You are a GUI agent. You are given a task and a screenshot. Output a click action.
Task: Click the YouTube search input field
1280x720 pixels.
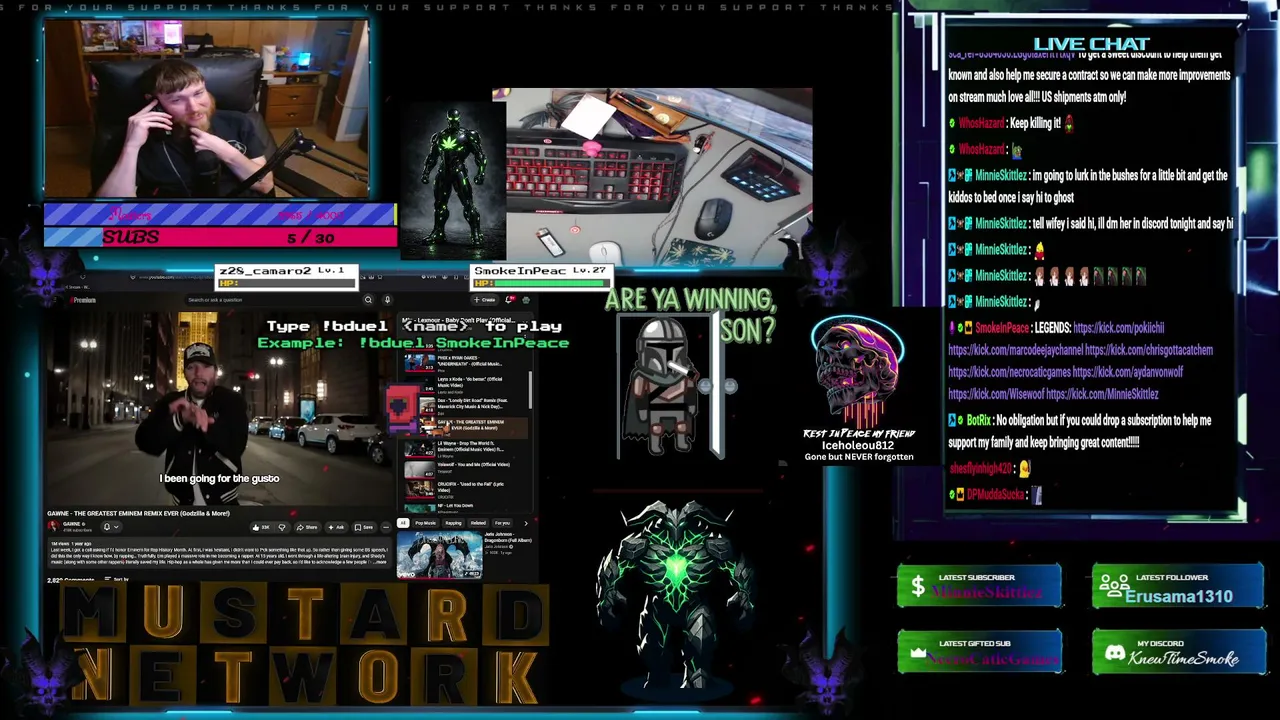tap(272, 300)
